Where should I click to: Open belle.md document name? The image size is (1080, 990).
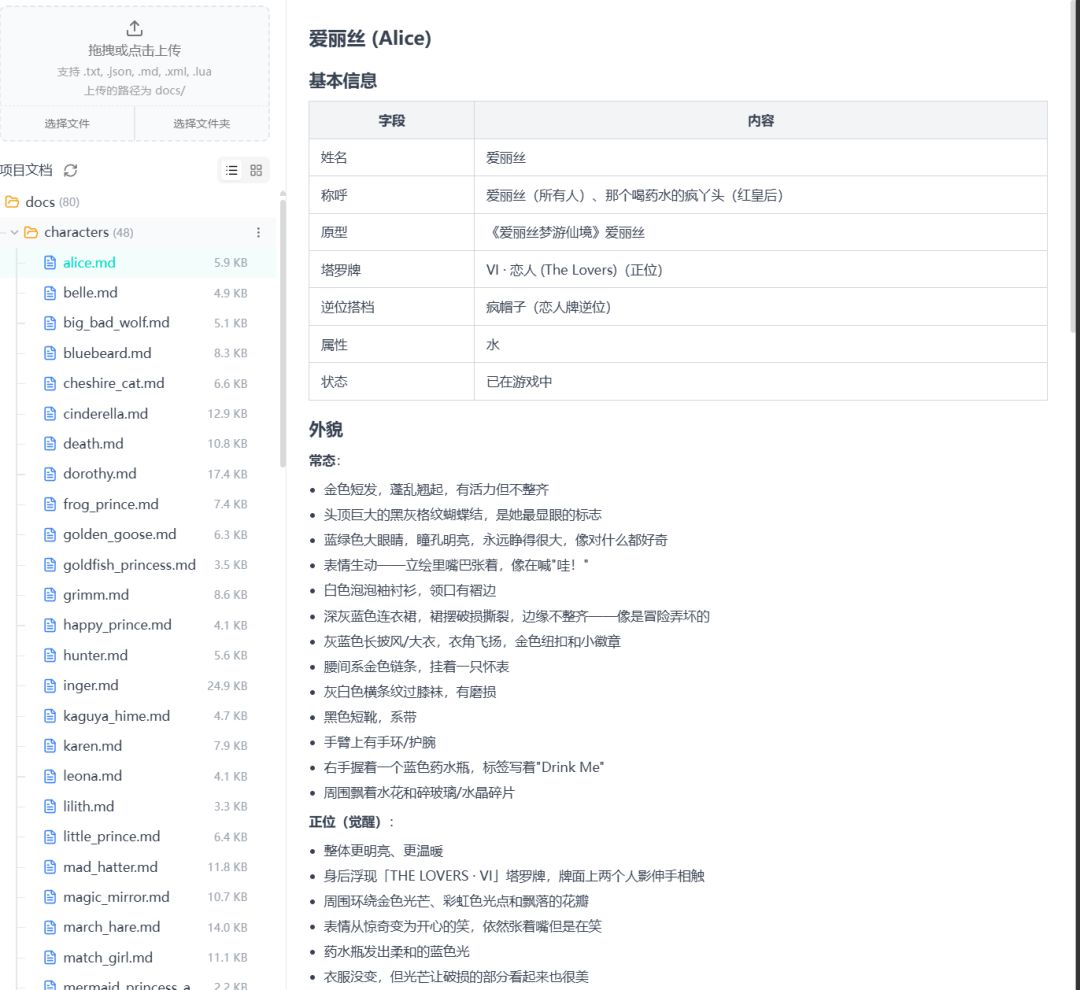(x=90, y=293)
